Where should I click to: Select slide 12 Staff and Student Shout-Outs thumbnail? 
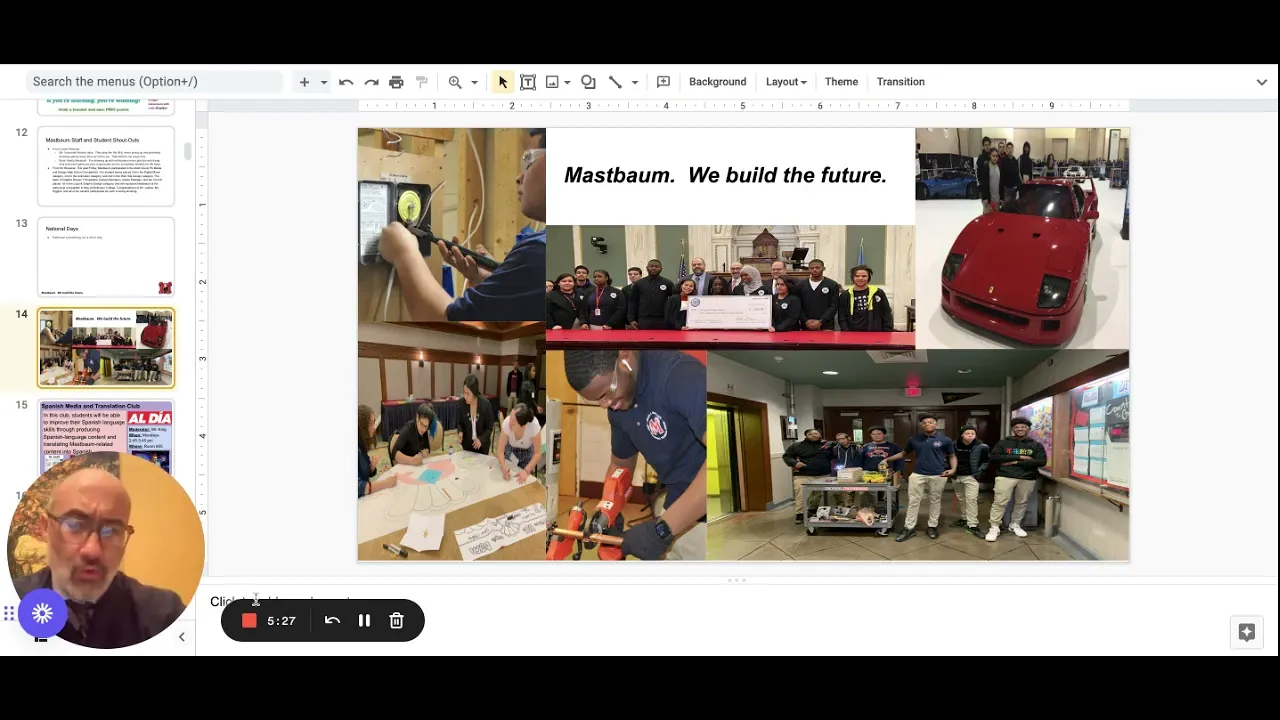[x=106, y=165]
